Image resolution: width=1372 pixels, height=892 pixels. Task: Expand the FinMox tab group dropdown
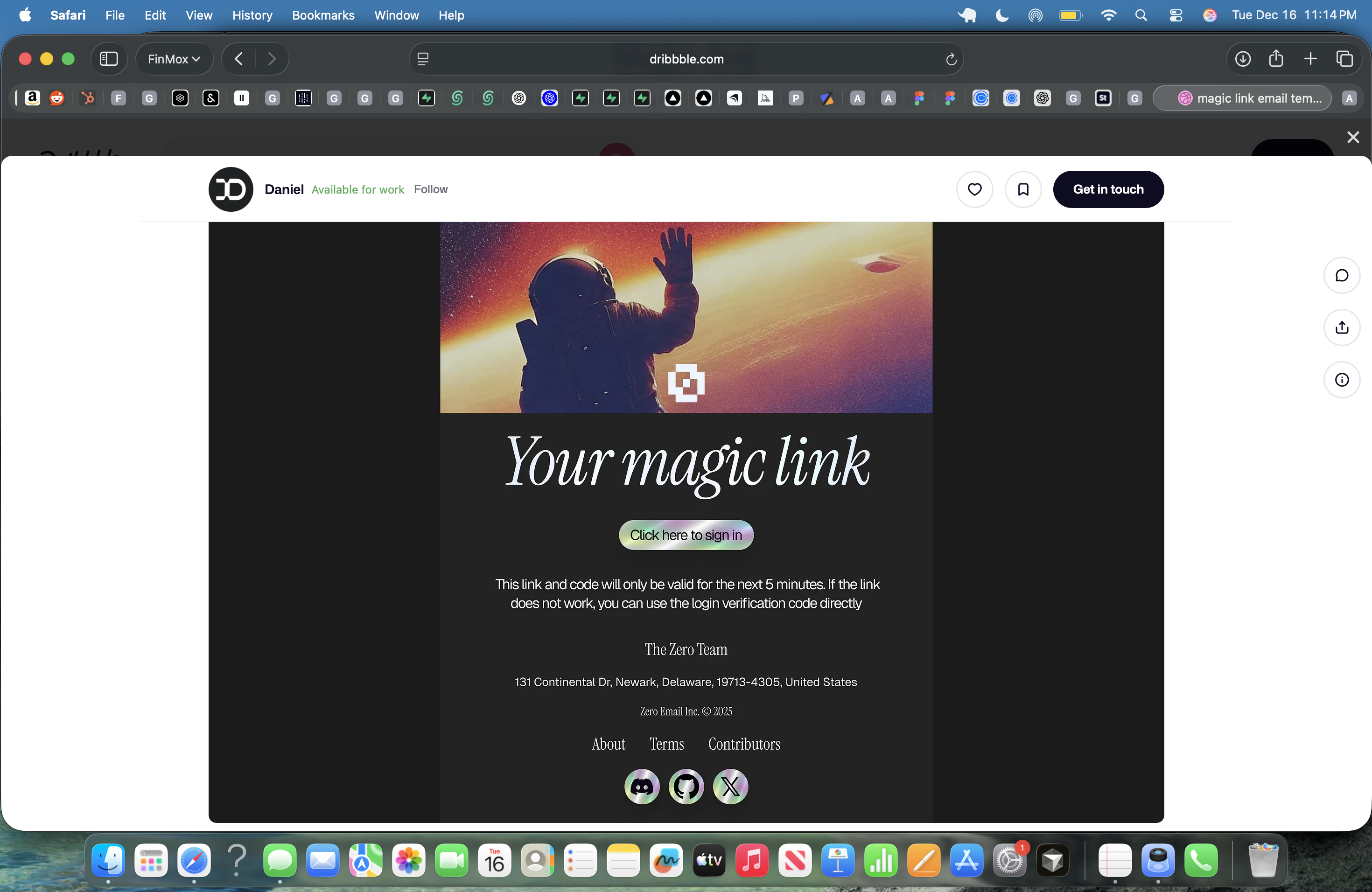(x=174, y=59)
